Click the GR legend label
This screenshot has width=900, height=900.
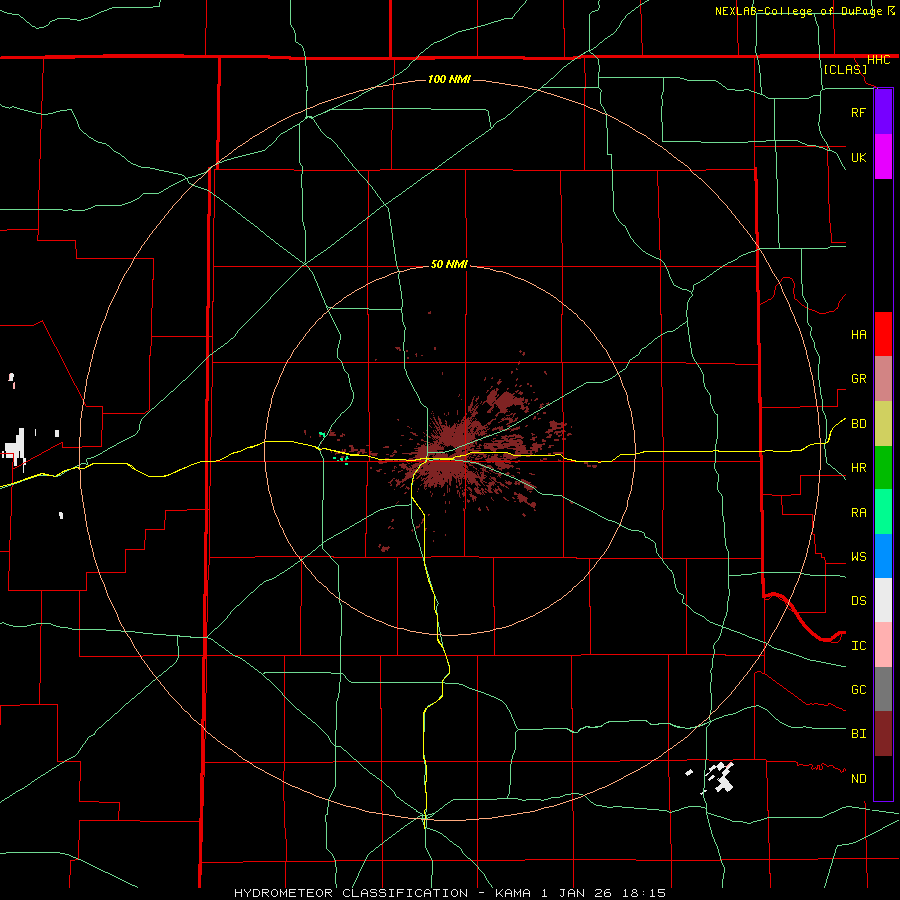coord(858,379)
